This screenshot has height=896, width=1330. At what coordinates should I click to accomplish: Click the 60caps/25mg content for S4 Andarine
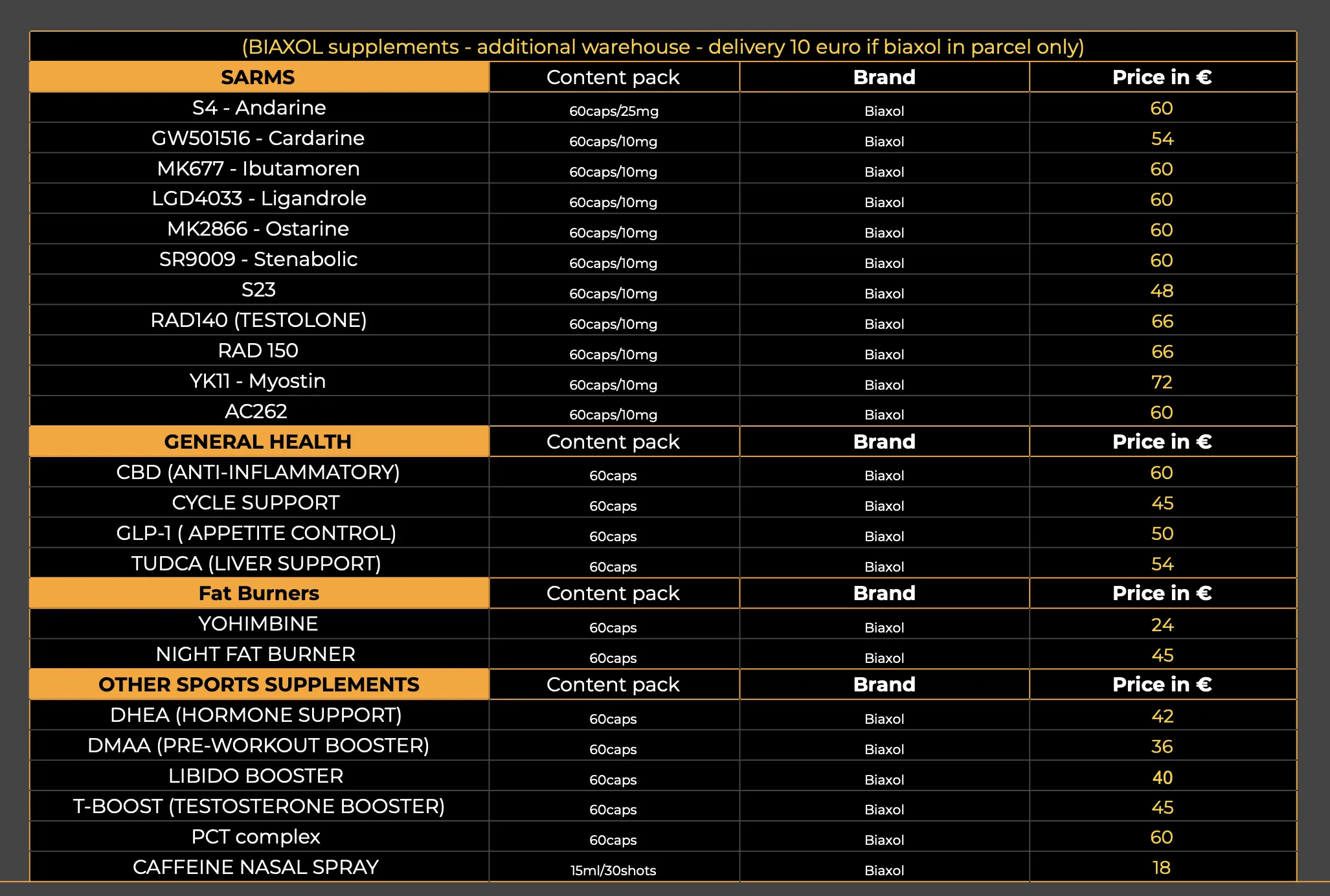point(614,111)
